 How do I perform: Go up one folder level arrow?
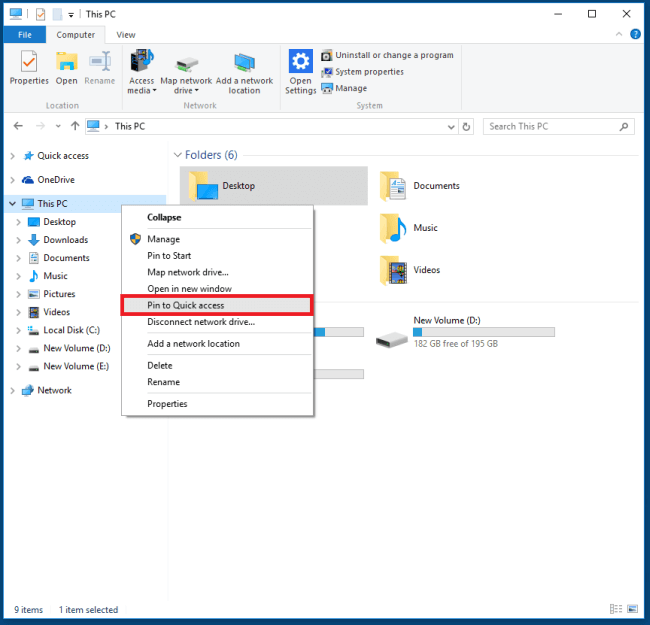click(75, 126)
